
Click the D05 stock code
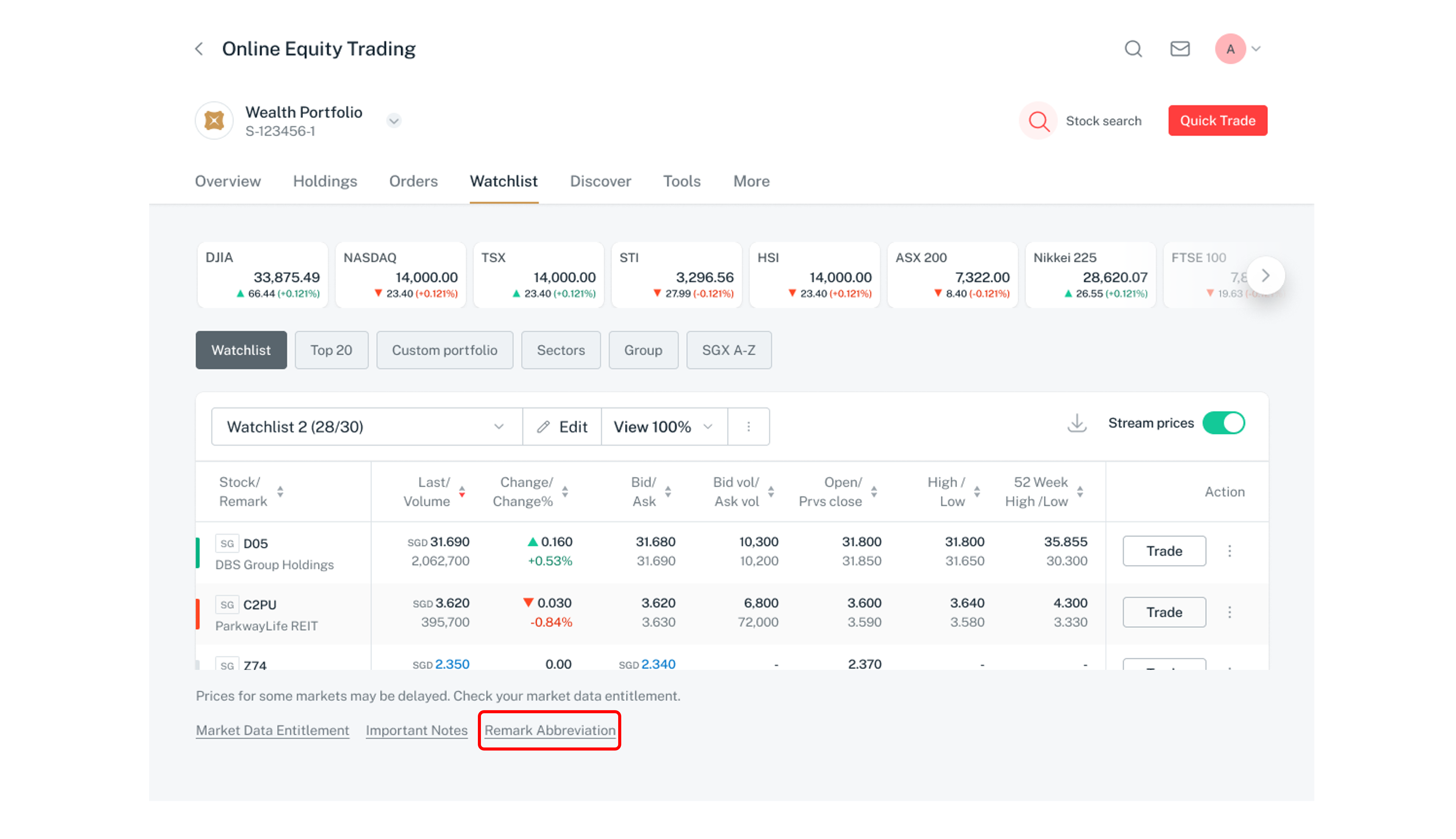255,543
